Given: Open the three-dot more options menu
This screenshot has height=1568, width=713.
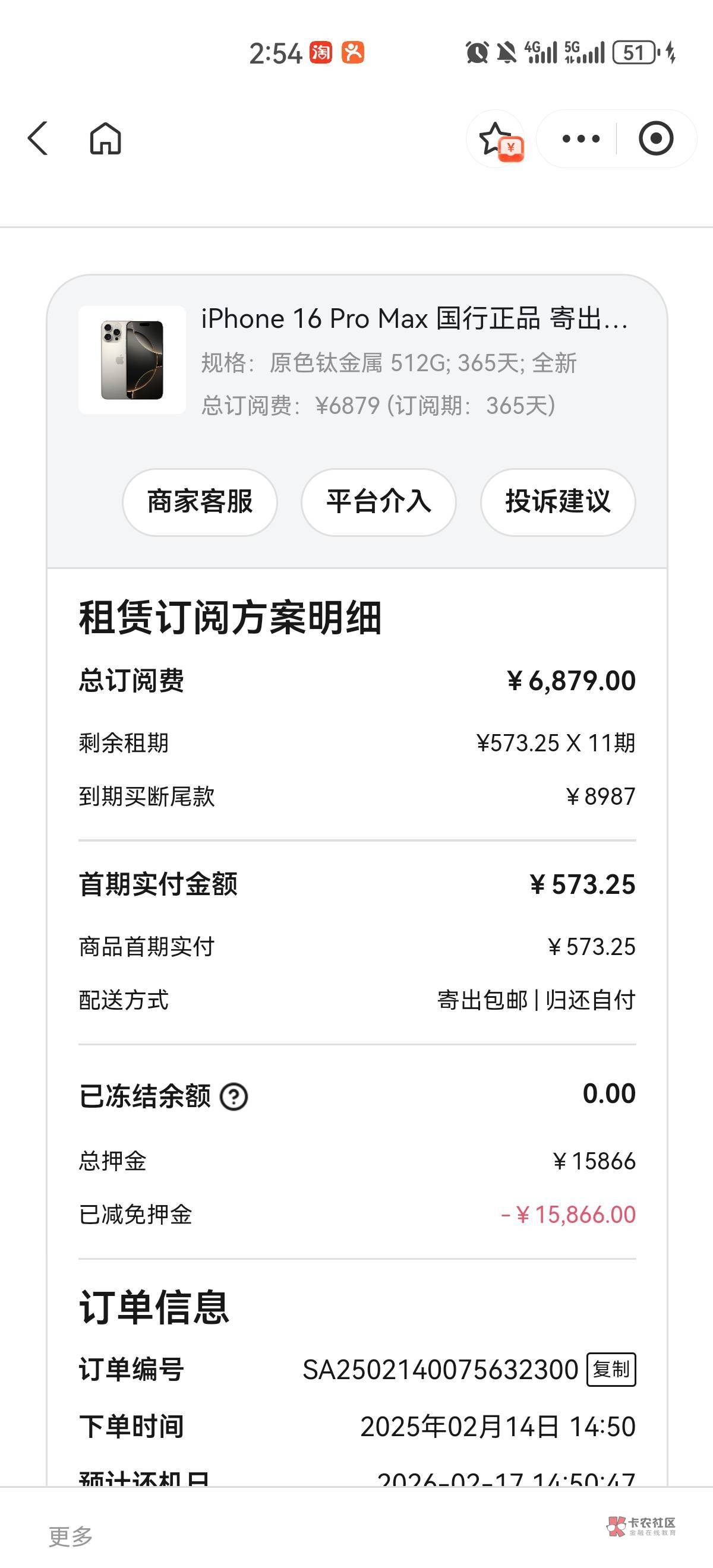Looking at the screenshot, I should click(581, 139).
